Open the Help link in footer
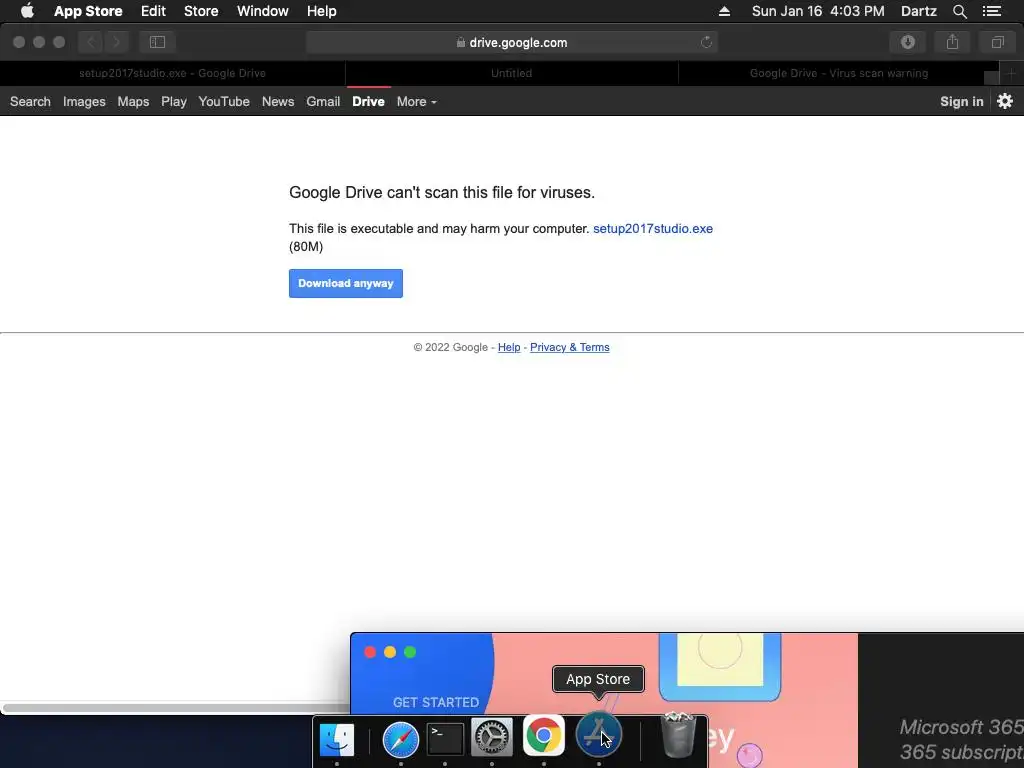The image size is (1024, 768). pyautogui.click(x=509, y=347)
